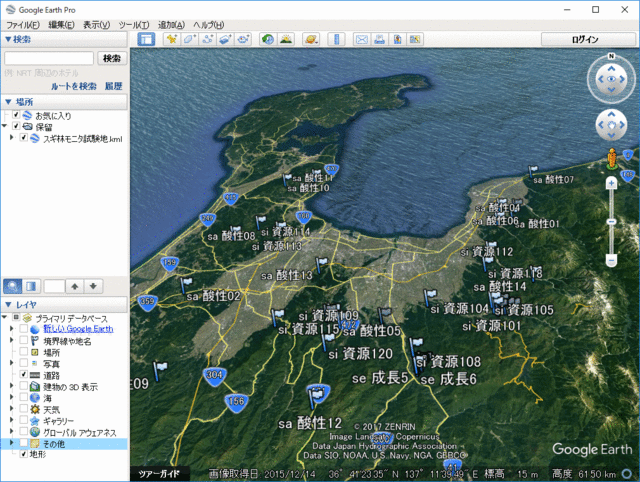Click the ログイン button

[587, 39]
